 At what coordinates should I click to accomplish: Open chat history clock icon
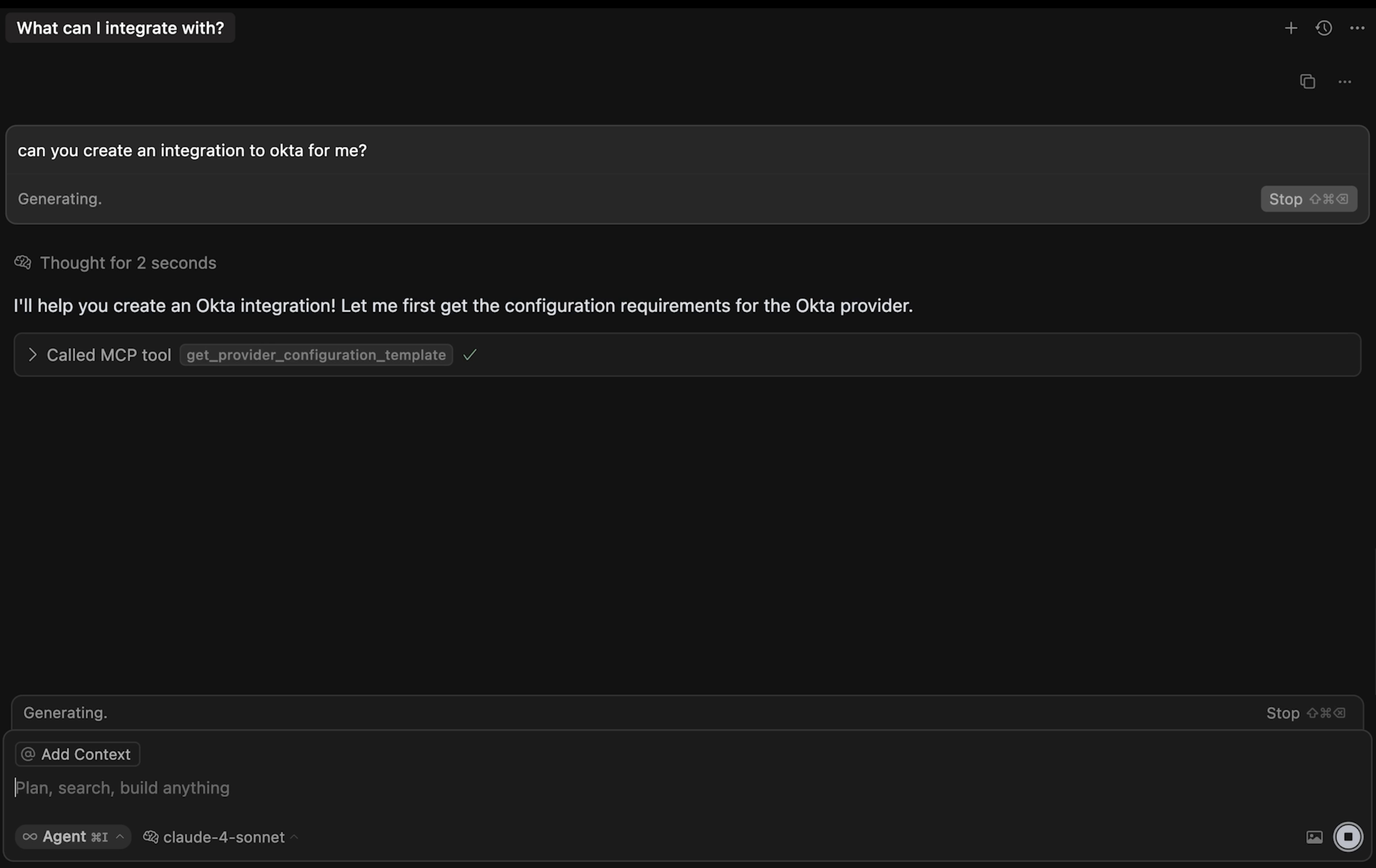(1323, 28)
